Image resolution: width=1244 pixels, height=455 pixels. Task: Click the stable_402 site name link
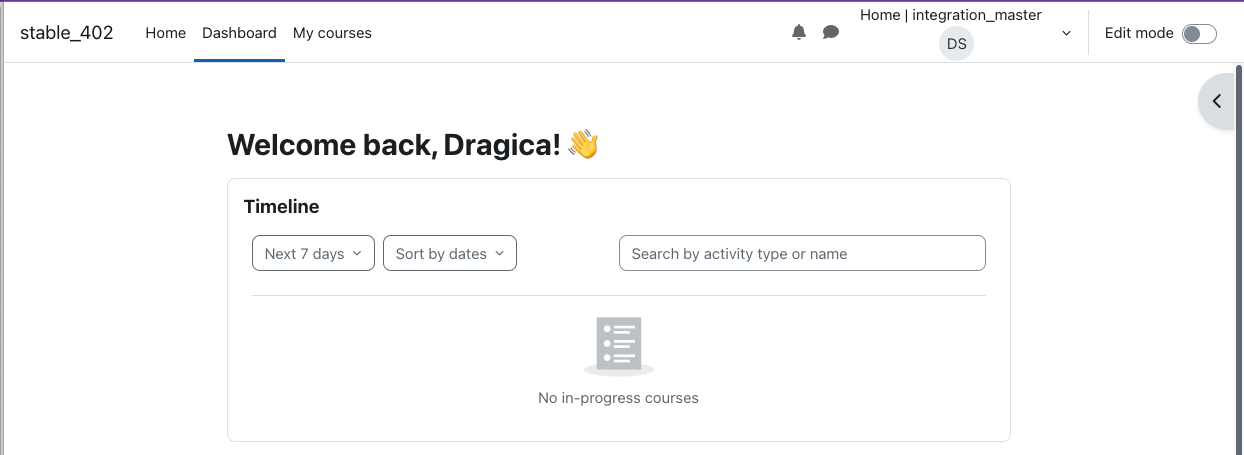tap(67, 33)
